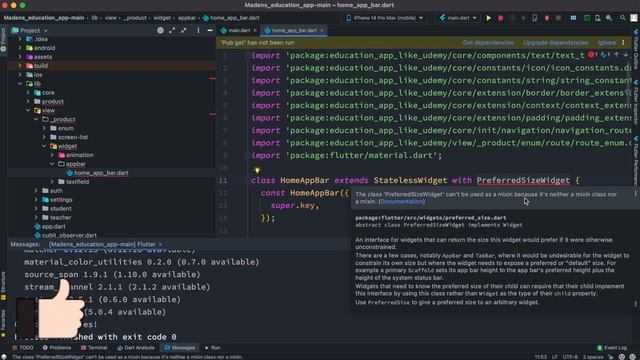Screen dimensions: 640x360
Task: Click the white square icon at toolbar end
Action: [634, 18]
